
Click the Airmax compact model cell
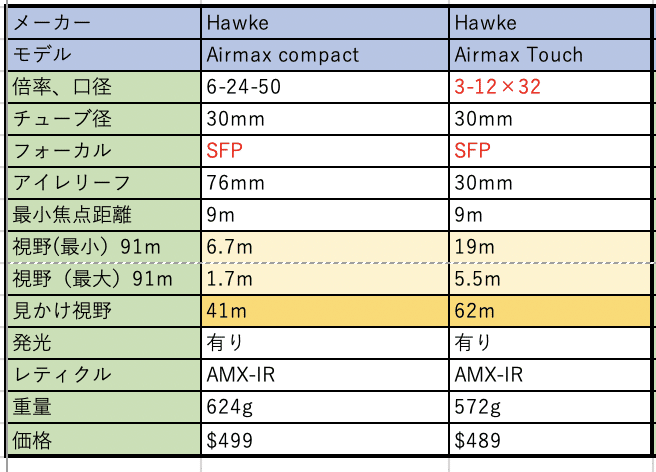click(324, 53)
